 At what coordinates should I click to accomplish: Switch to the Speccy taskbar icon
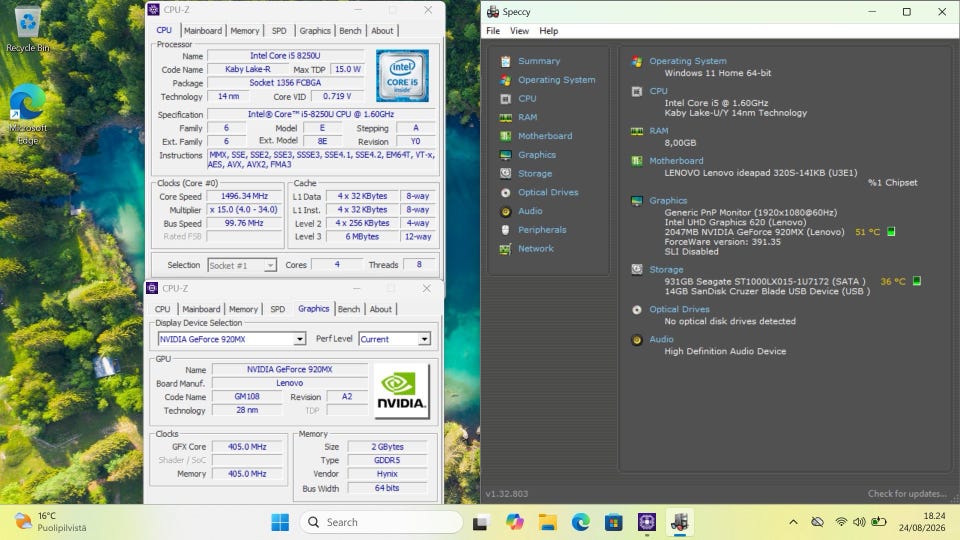(x=680, y=522)
